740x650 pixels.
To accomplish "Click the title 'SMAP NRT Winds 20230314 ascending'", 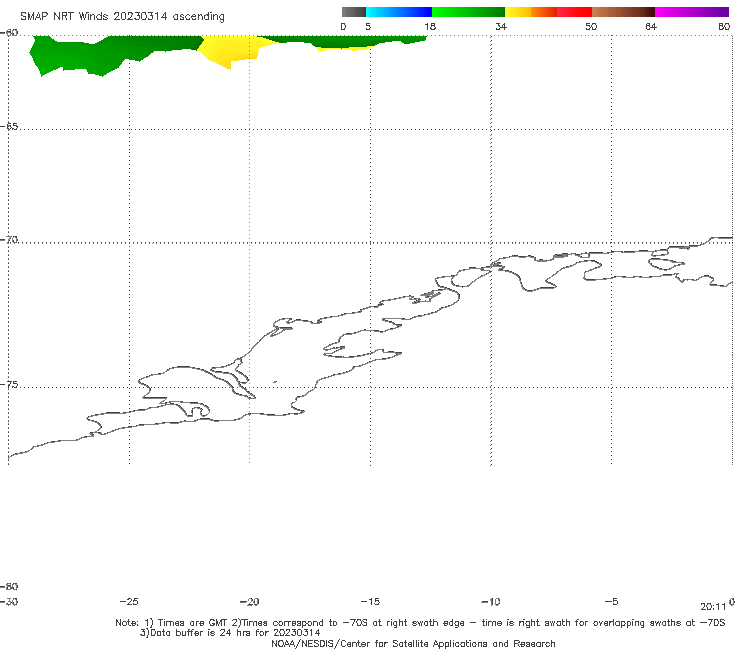I will pos(122,17).
